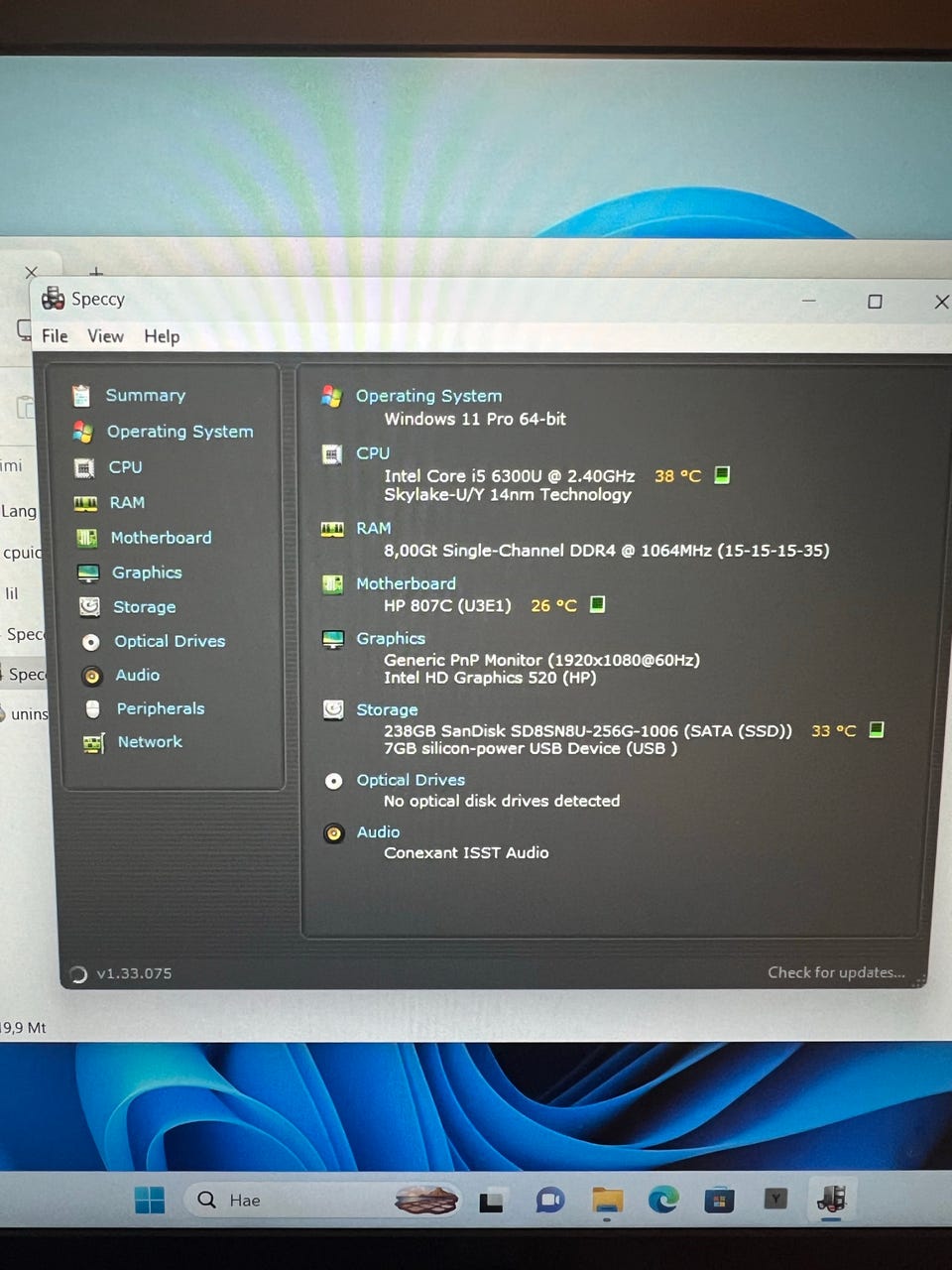
Task: Open Microsoft Store from the taskbar
Action: click(719, 1201)
